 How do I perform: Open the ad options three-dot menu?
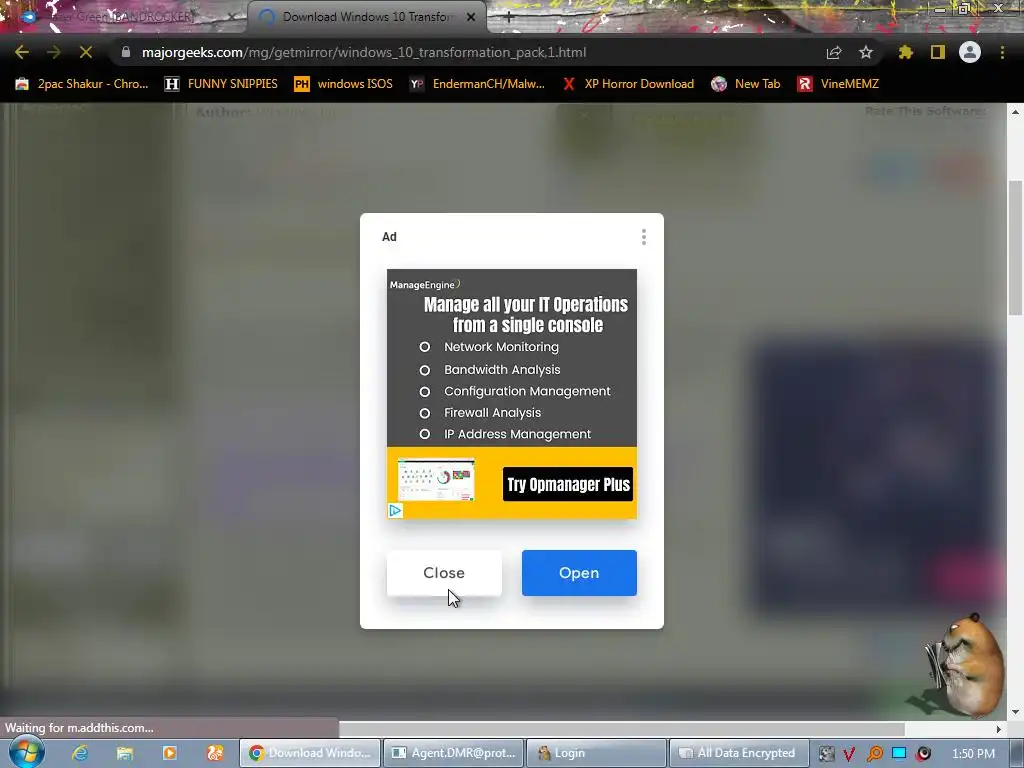pos(644,237)
